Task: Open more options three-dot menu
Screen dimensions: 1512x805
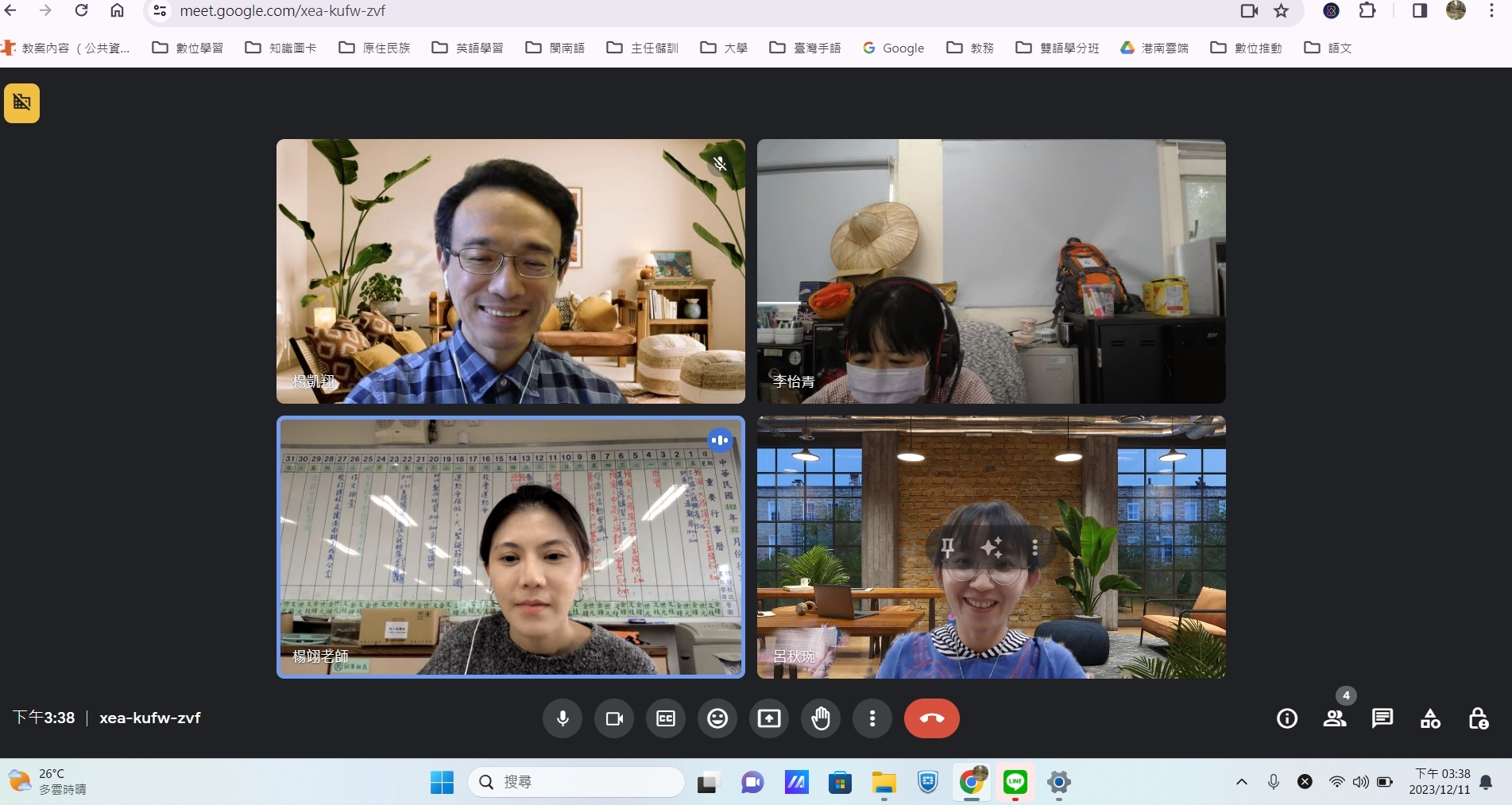Action: [x=872, y=718]
